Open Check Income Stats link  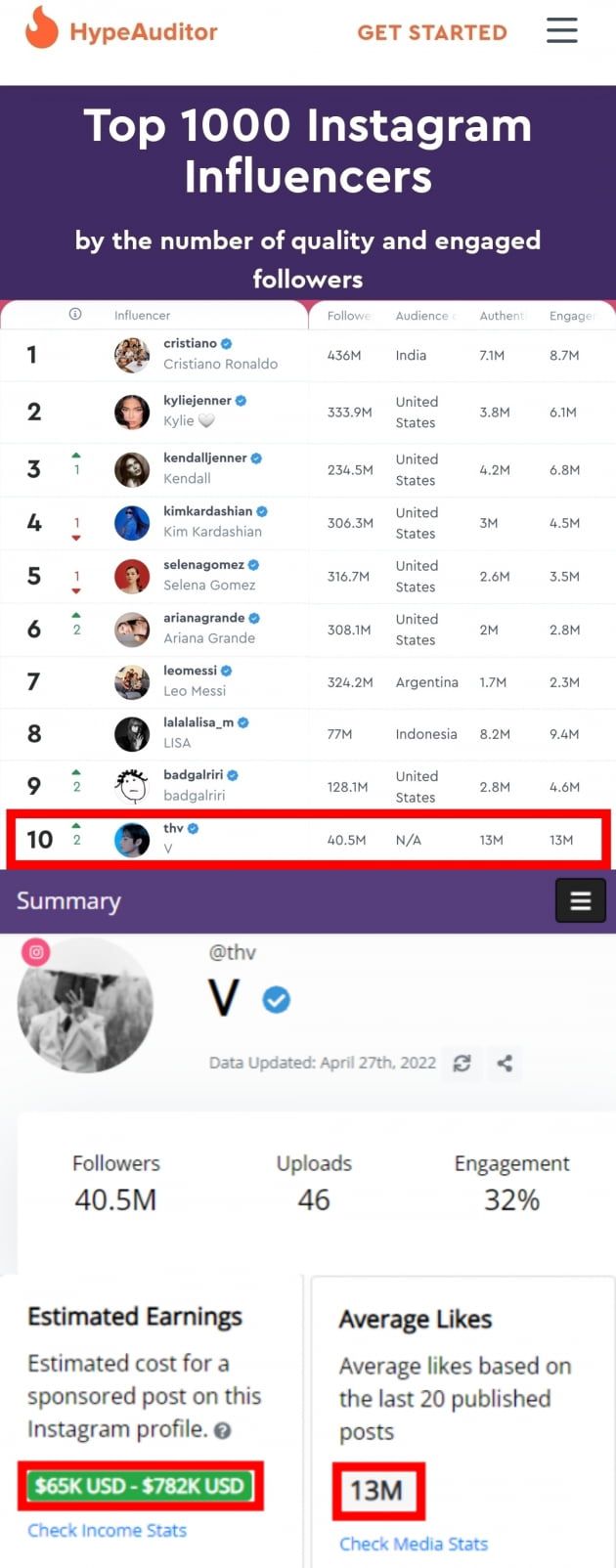pos(107,1530)
